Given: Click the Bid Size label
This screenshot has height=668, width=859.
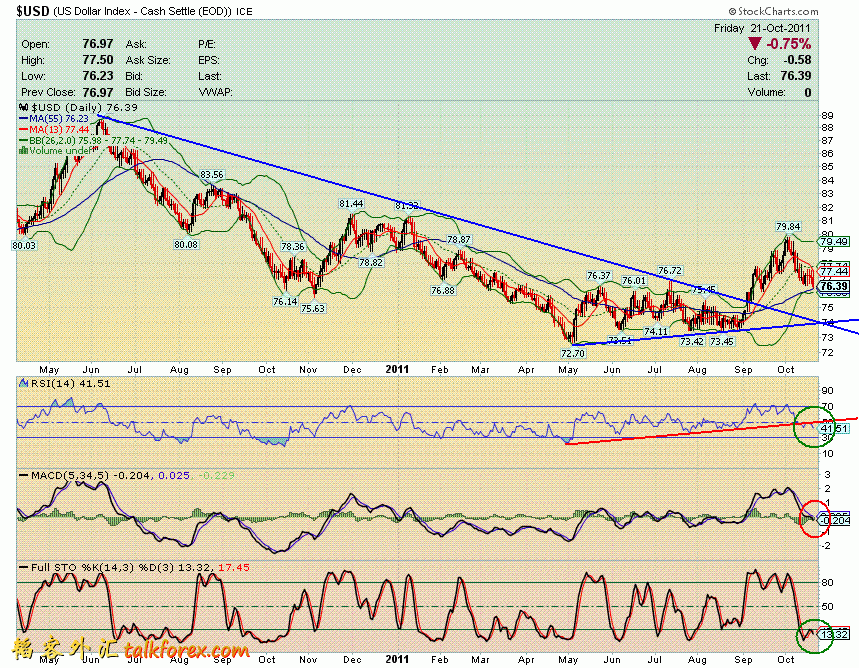Looking at the screenshot, I should point(146,92).
